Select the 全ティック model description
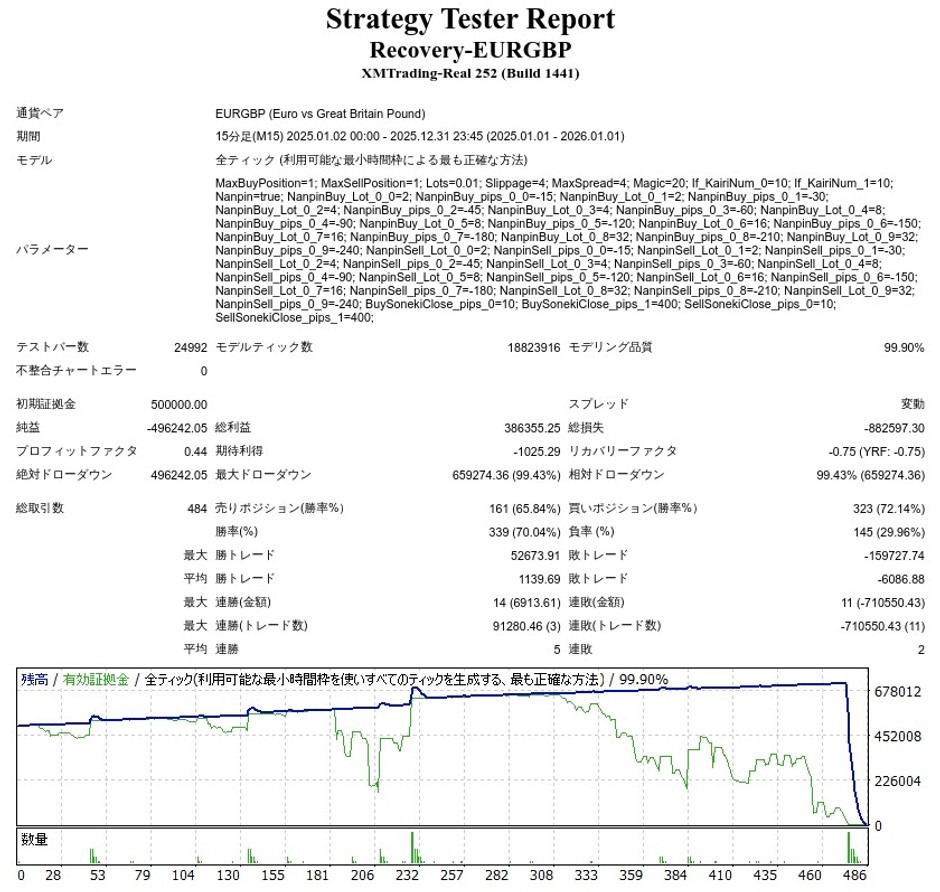The image size is (940, 892). click(x=371, y=160)
